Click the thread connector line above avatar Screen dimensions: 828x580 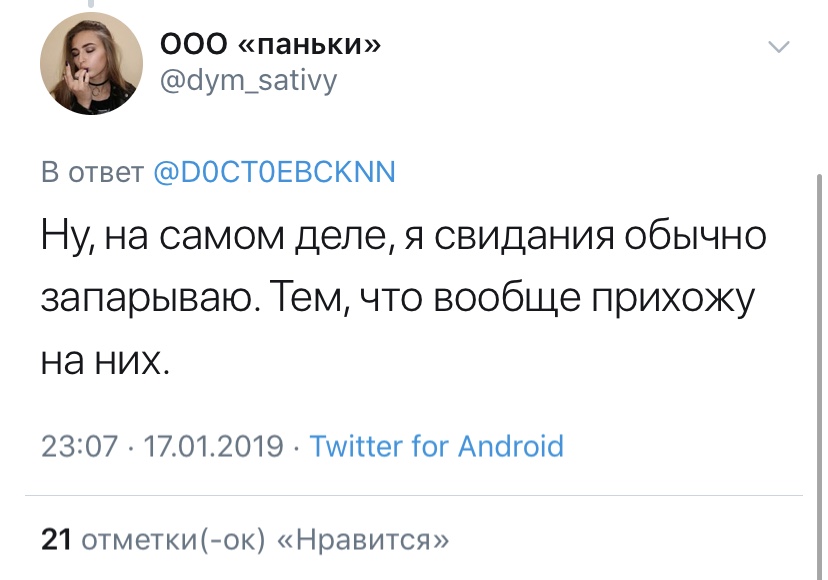(91, 4)
